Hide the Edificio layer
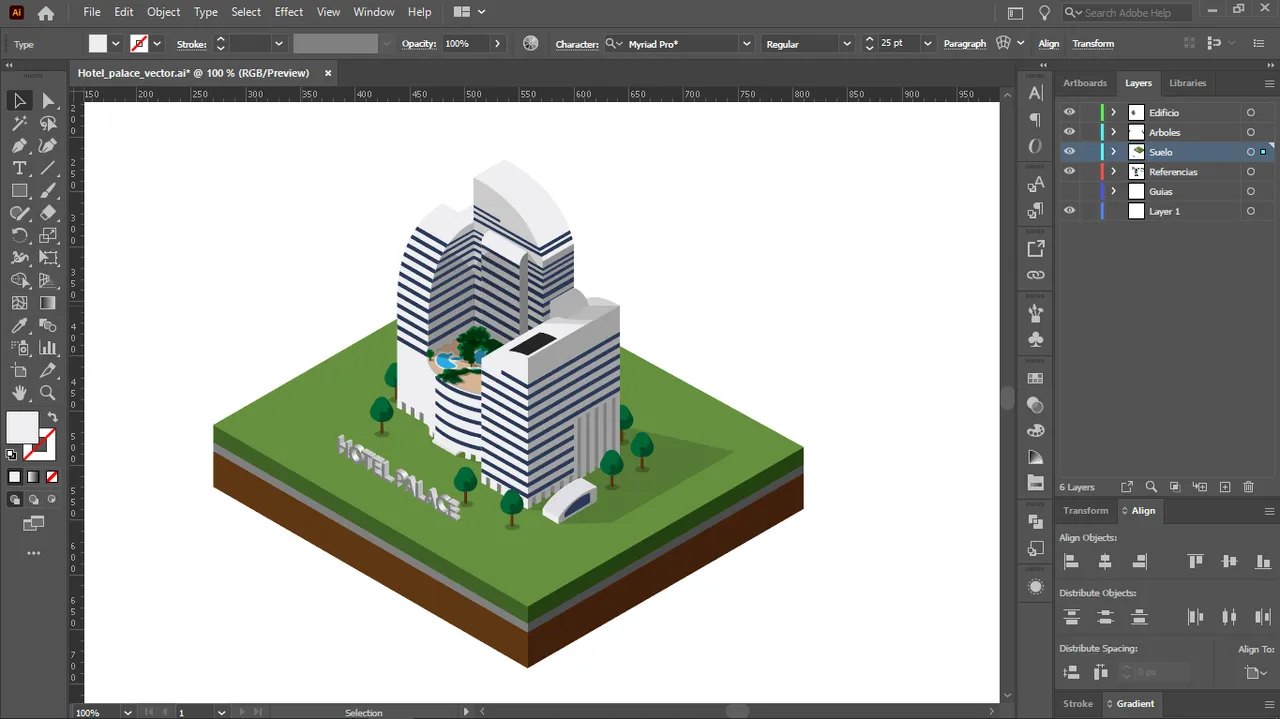This screenshot has width=1280, height=719. tap(1070, 112)
